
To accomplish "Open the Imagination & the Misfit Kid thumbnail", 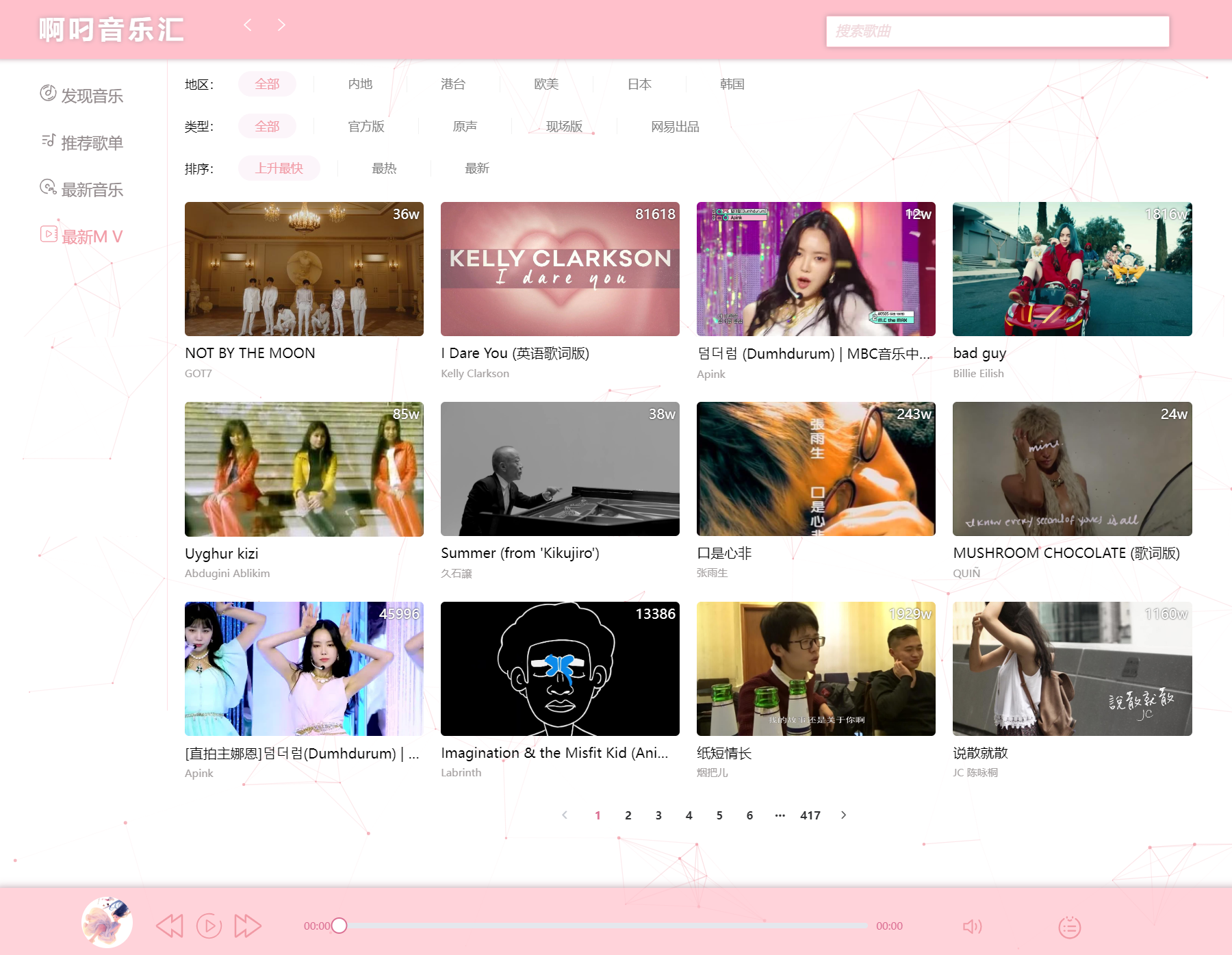I will click(x=560, y=669).
